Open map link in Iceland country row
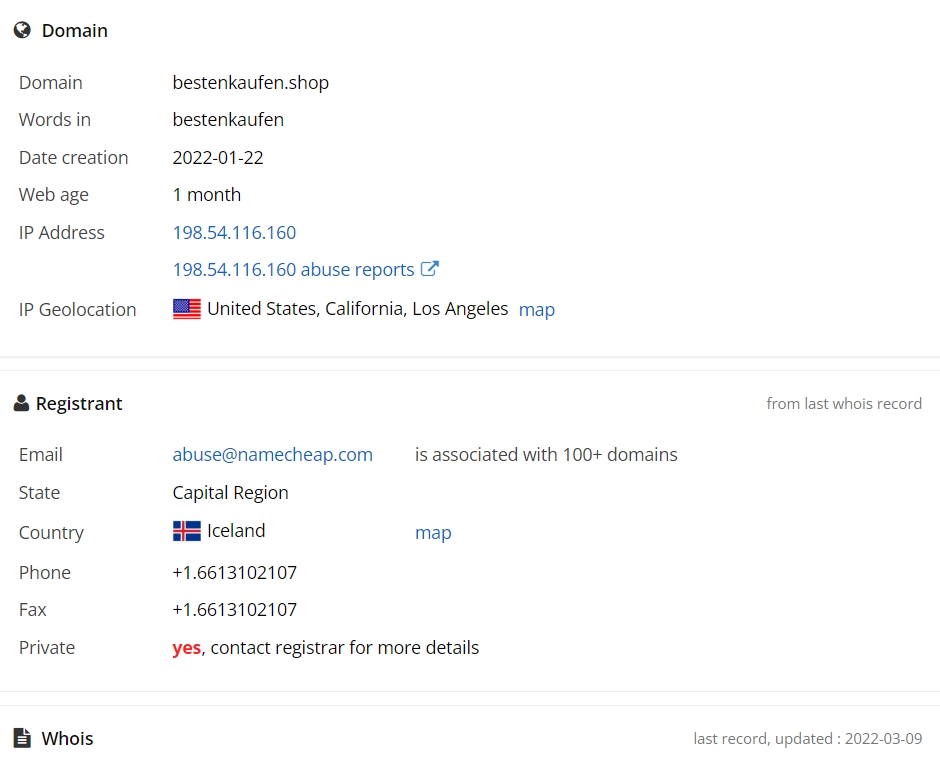This screenshot has height=758, width=940. click(x=433, y=532)
